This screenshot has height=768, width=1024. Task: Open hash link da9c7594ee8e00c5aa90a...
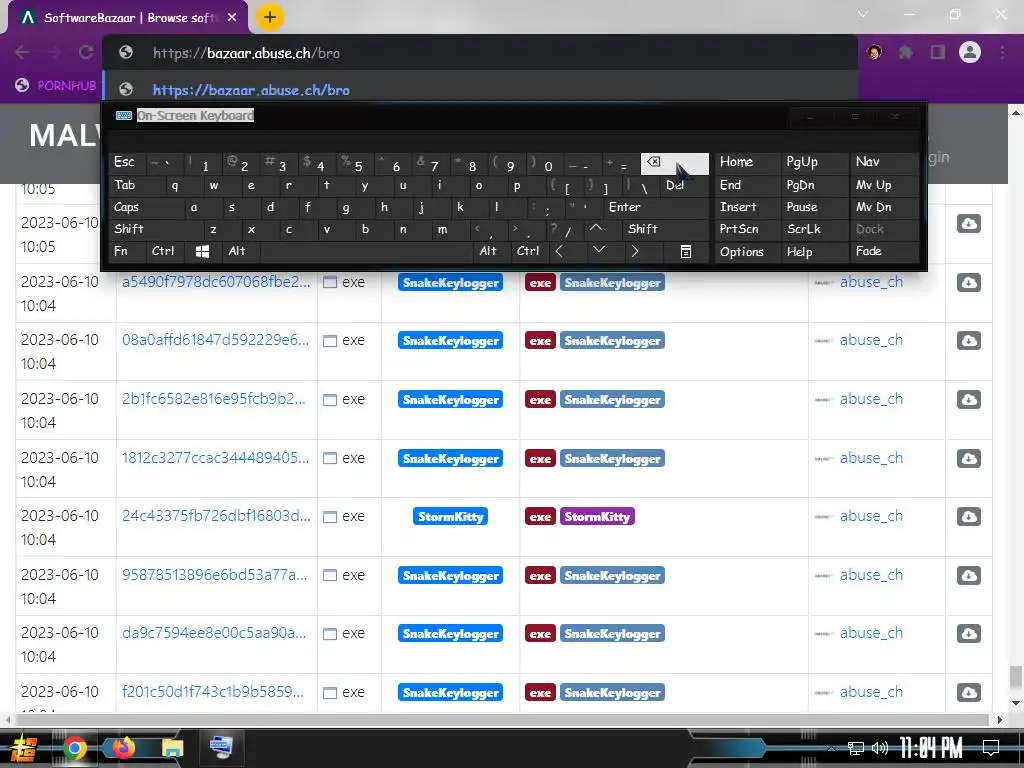point(214,633)
